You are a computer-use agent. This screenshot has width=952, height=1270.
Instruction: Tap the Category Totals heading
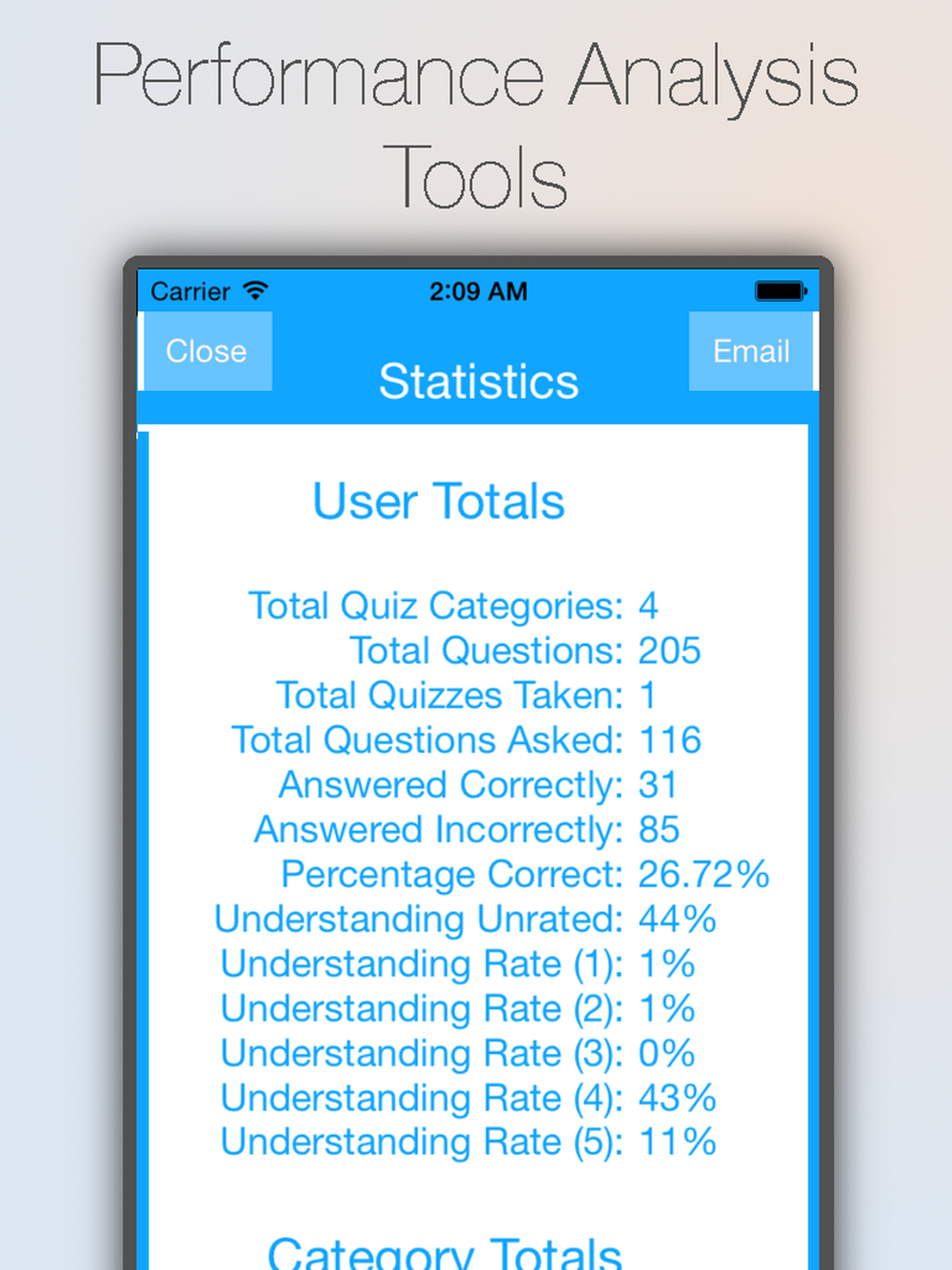pyautogui.click(x=445, y=1252)
